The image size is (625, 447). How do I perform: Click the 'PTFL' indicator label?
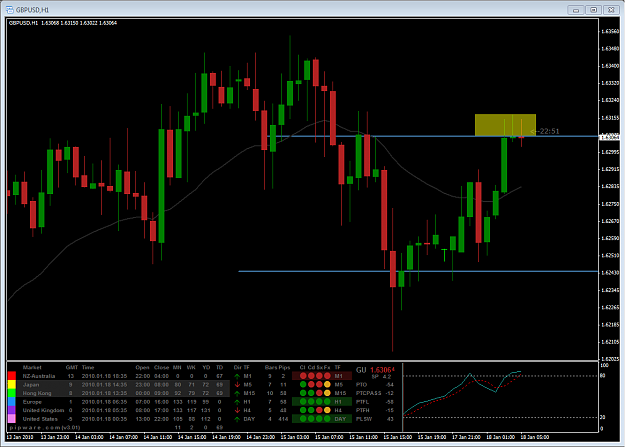pos(362,402)
